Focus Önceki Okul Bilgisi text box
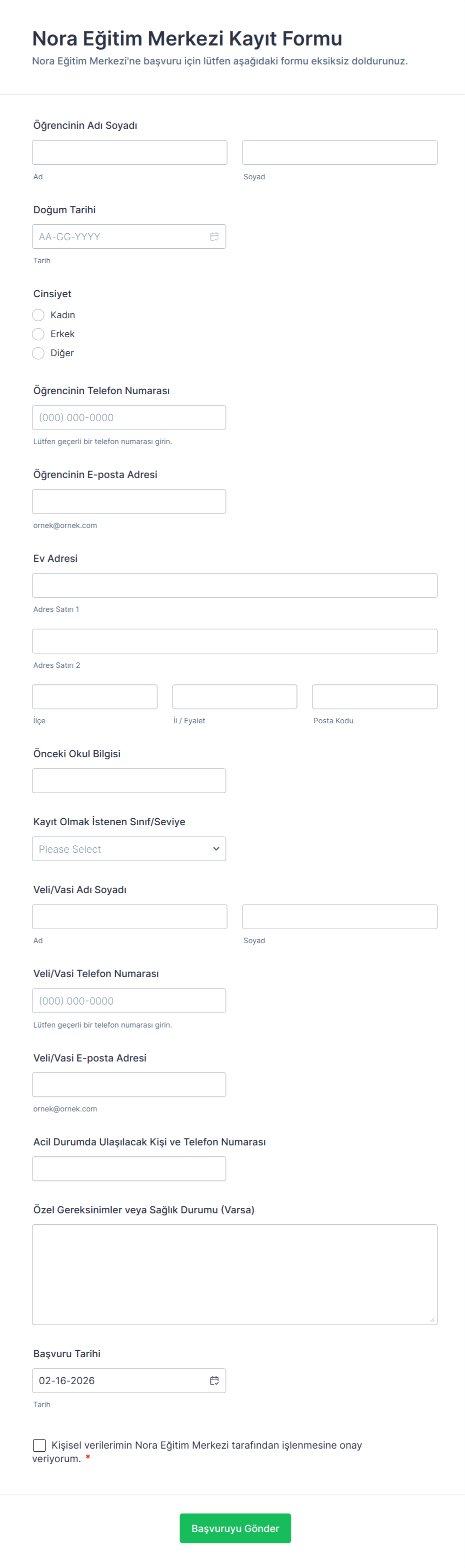Screen dimensions: 465x1568 pyautogui.click(x=128, y=780)
